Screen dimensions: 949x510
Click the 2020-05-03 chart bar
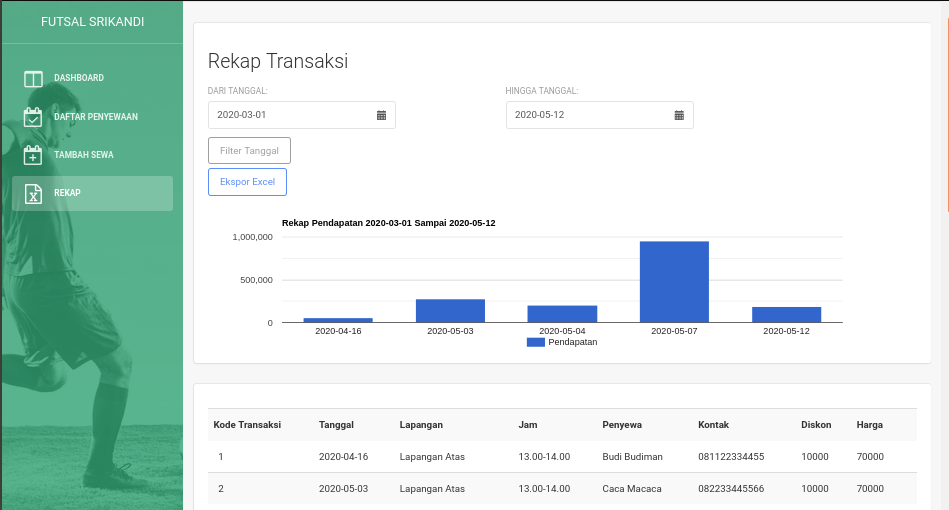[x=450, y=310]
